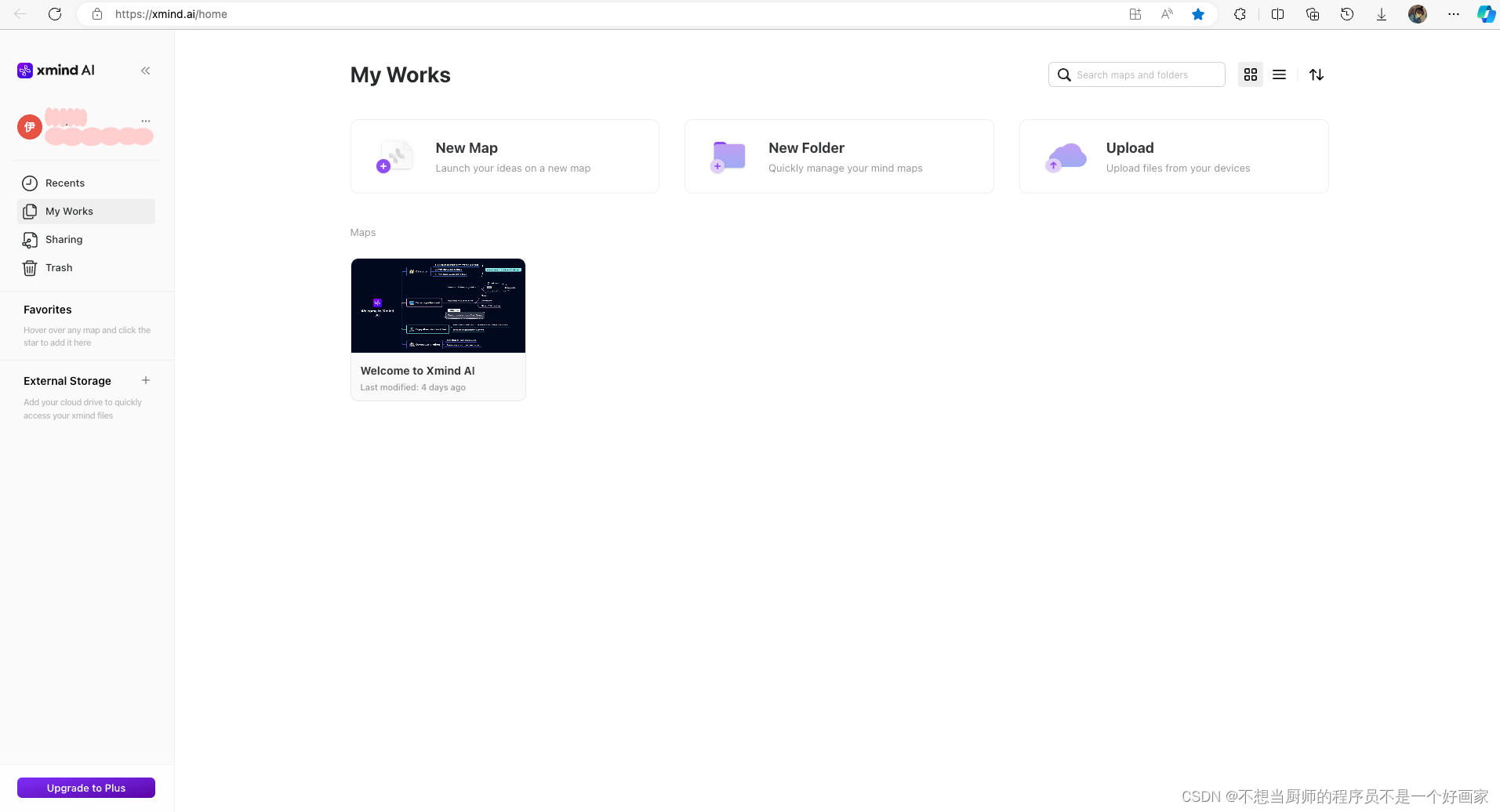
Task: Click the xmind AI logo
Action: [56, 71]
